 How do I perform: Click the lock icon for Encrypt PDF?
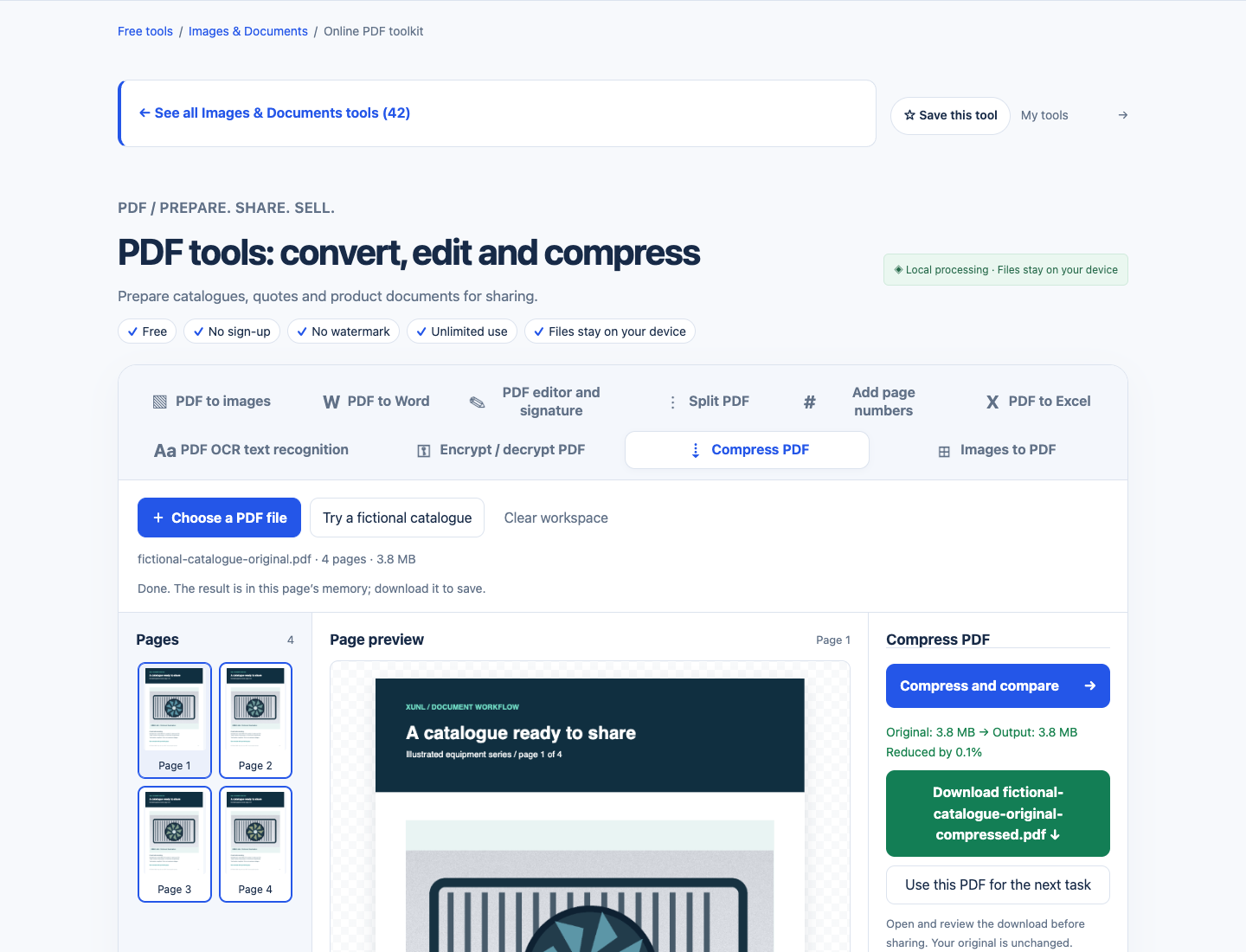(x=424, y=450)
